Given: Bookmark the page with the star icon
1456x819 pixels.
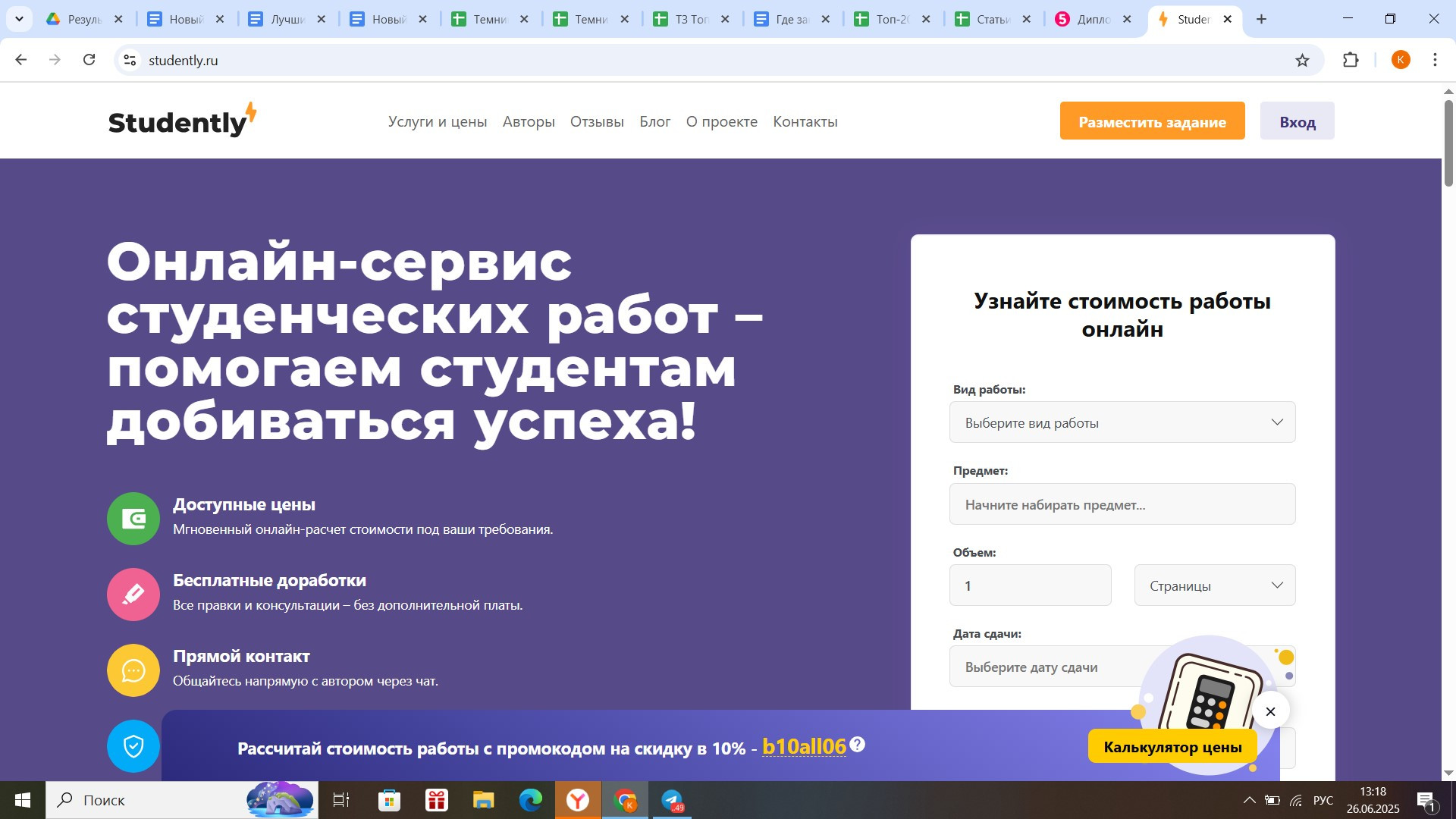Looking at the screenshot, I should (x=1302, y=61).
